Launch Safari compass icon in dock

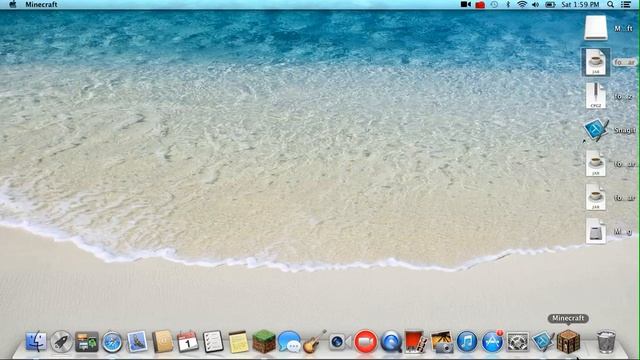(x=112, y=342)
